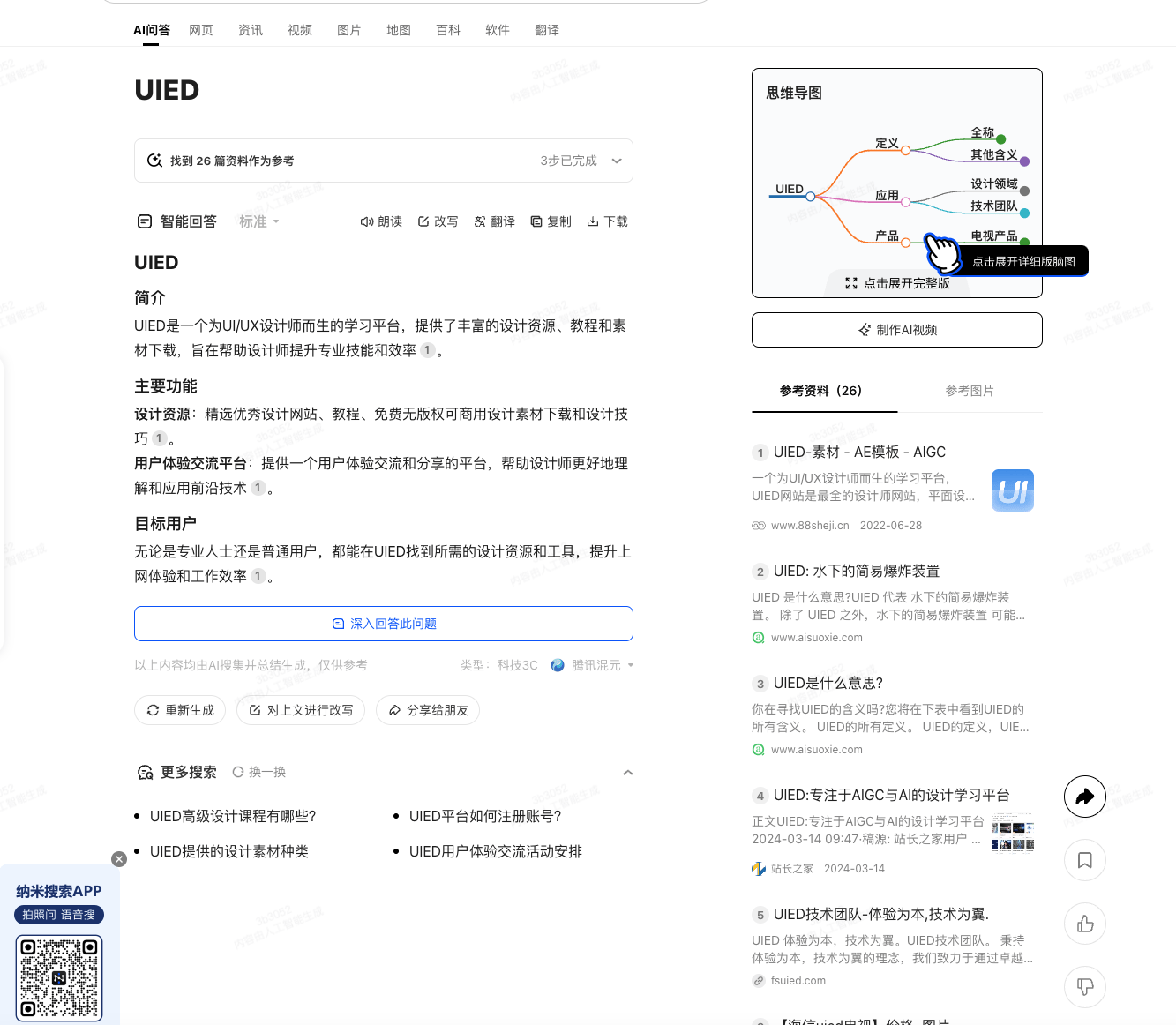Click the thumbs-up like button
This screenshot has width=1176, height=1025.
1085,924
